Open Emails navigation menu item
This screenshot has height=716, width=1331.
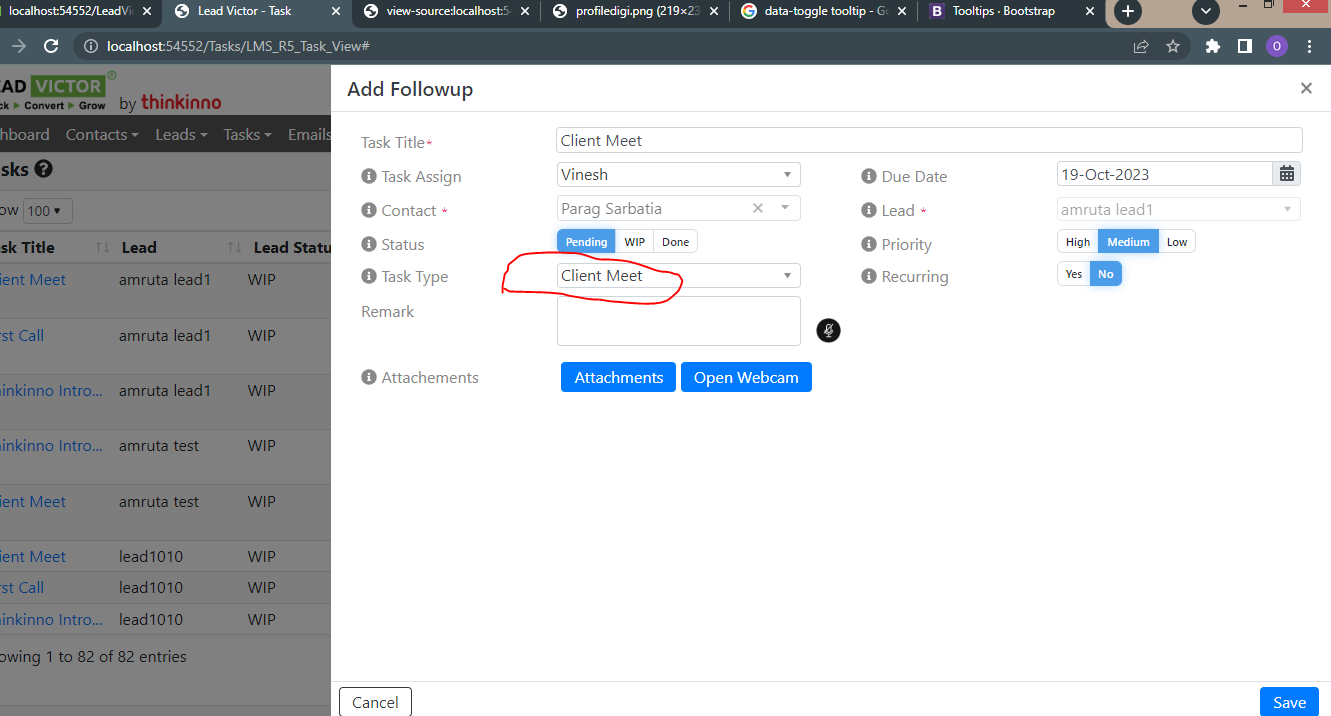(309, 134)
